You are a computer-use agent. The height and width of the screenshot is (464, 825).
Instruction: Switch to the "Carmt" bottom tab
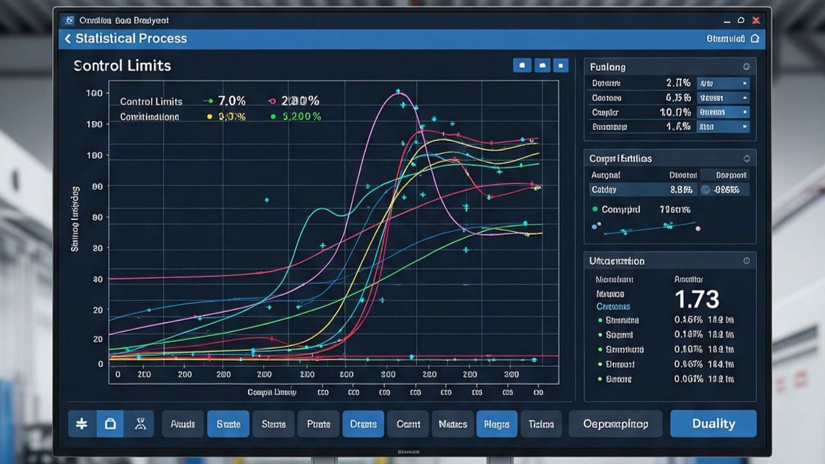click(x=408, y=423)
